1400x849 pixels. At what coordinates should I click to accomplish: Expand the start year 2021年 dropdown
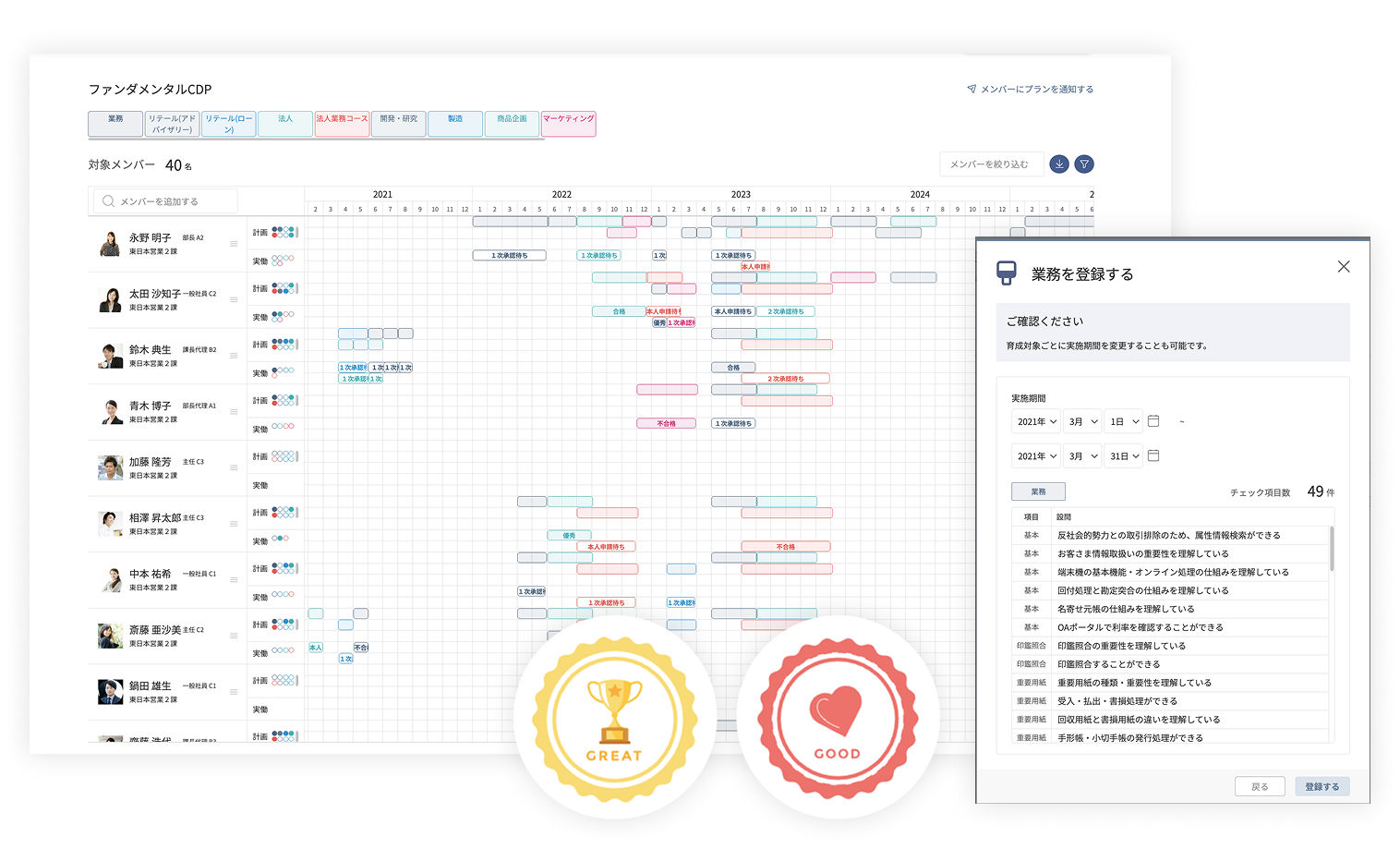pyautogui.click(x=1036, y=422)
